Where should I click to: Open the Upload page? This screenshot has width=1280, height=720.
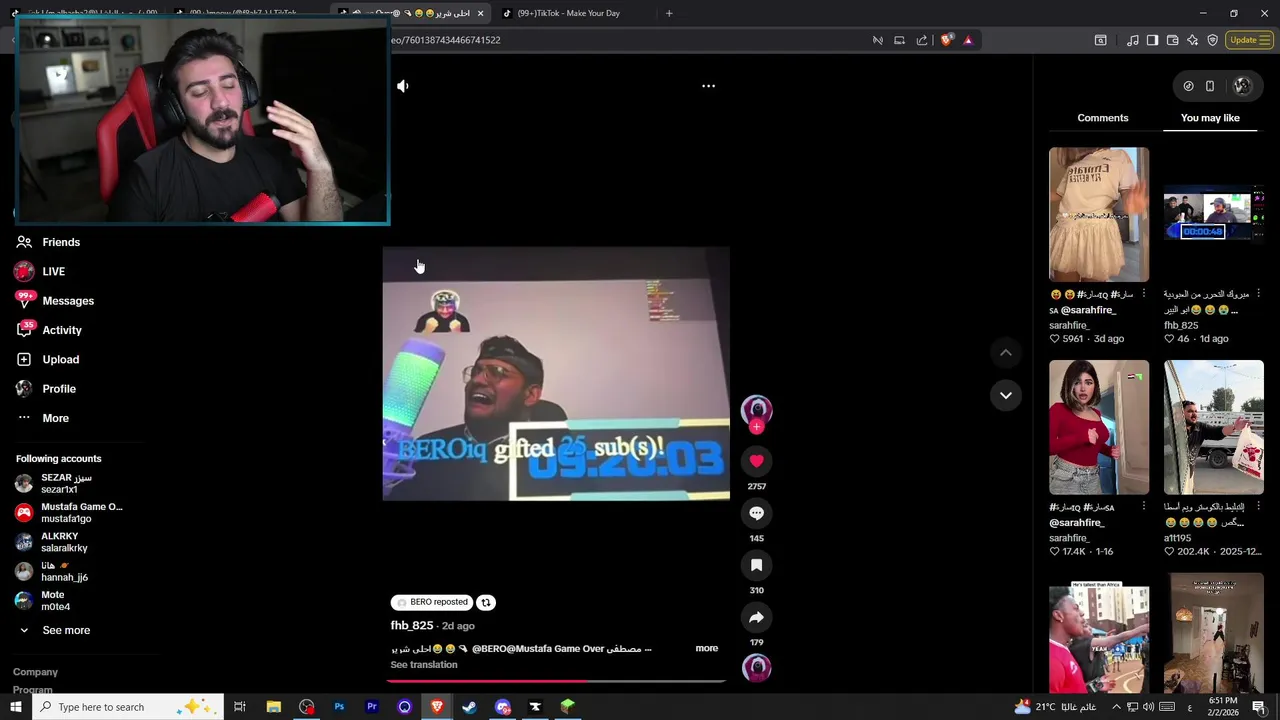[60, 359]
